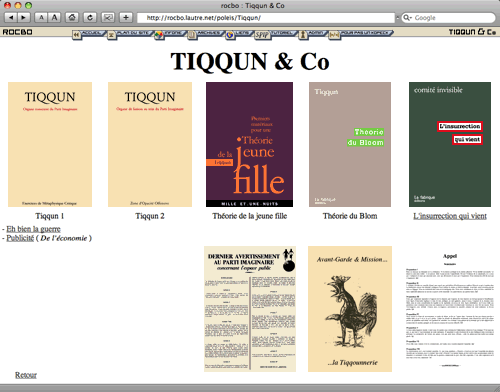500x392 pixels.
Task: Click the Accueil rewind icon in site nav
Action: tap(77, 35)
